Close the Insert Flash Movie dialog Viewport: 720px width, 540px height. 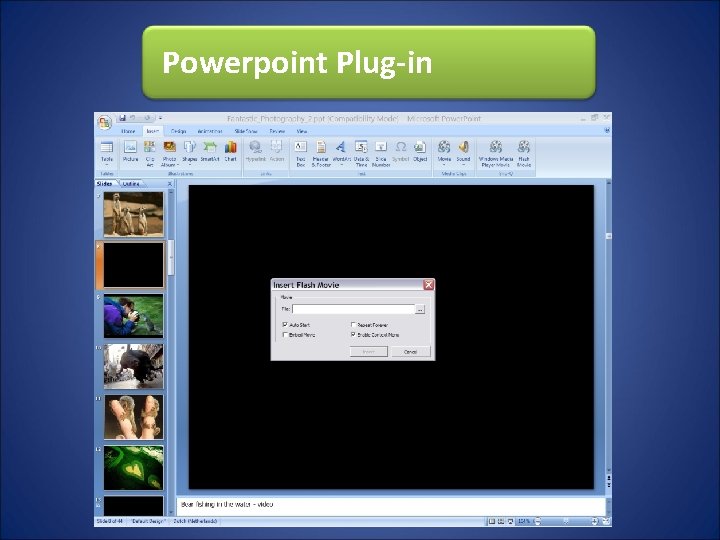click(x=428, y=285)
